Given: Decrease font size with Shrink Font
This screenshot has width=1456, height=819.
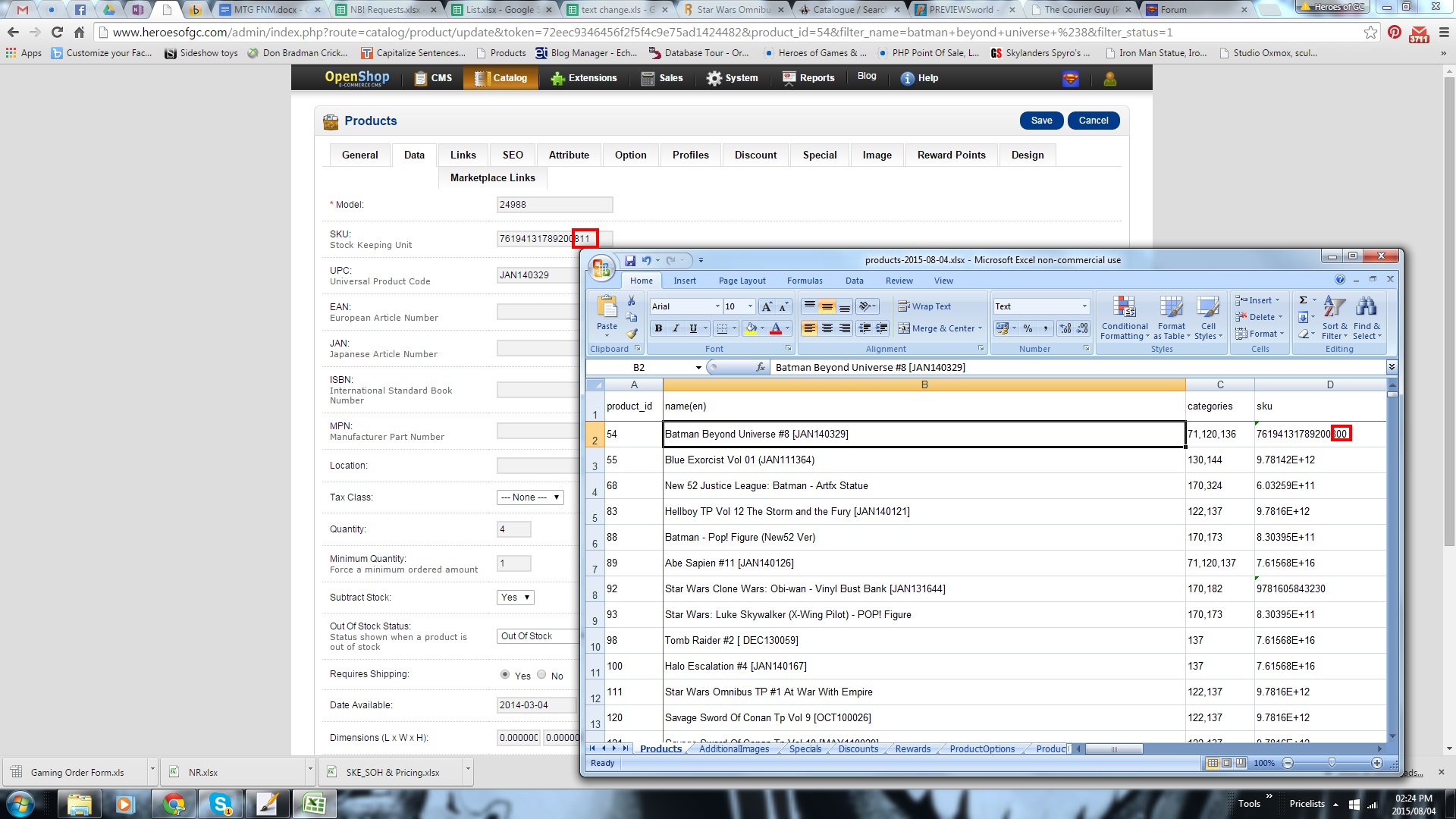Looking at the screenshot, I should coord(783,306).
